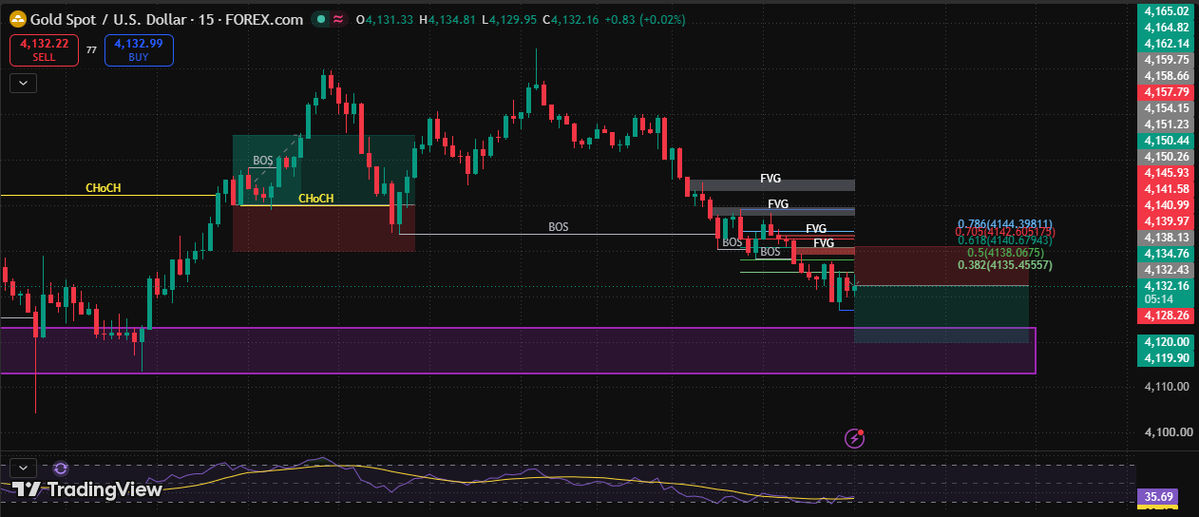Click red price label 4,141.58
Image resolution: width=1199 pixels, height=517 pixels.
tap(1166, 189)
